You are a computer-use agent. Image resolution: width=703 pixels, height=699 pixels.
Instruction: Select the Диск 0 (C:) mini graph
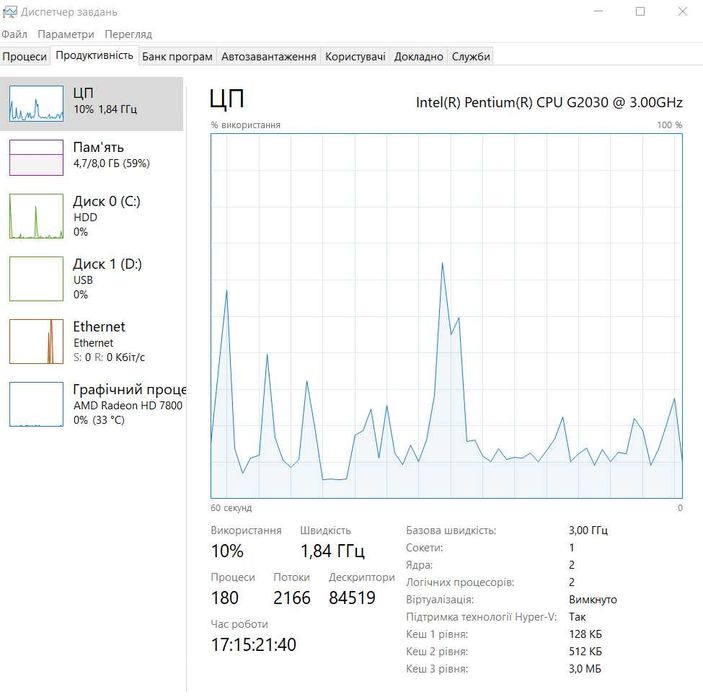tap(36, 216)
